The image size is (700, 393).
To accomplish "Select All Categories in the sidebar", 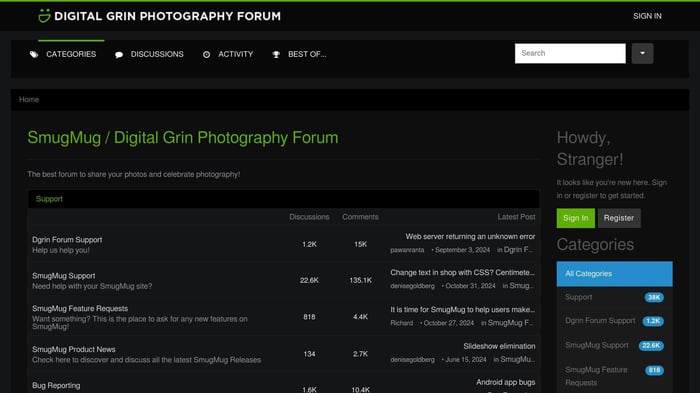I will click(x=614, y=274).
